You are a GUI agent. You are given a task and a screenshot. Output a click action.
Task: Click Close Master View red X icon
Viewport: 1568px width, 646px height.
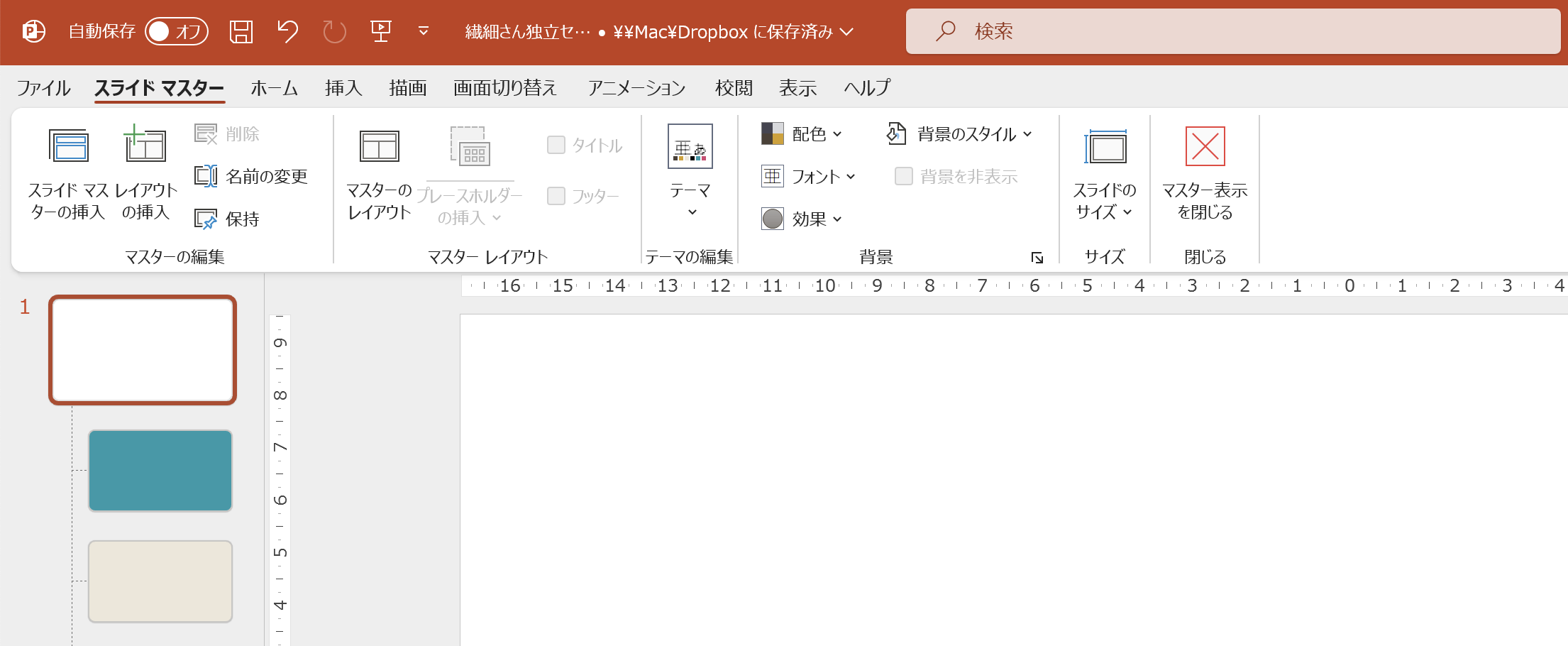[x=1205, y=146]
